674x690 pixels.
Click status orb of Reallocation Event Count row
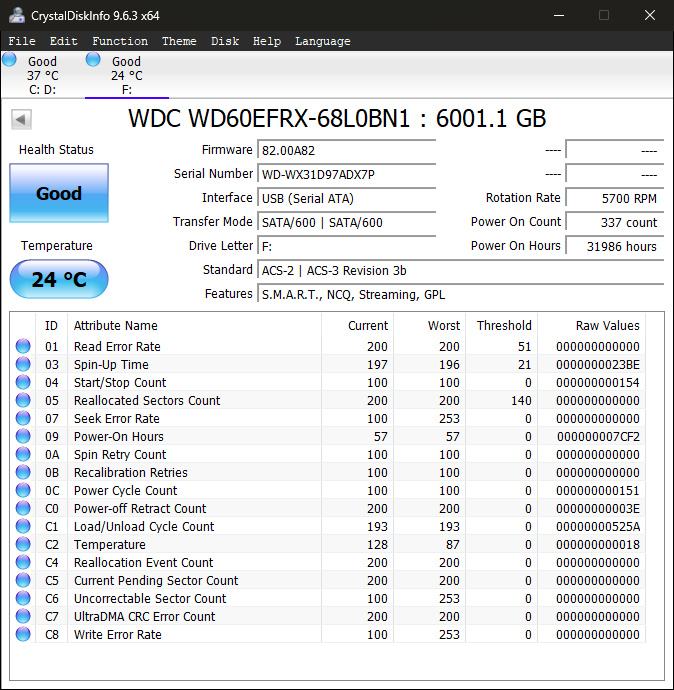click(23, 562)
